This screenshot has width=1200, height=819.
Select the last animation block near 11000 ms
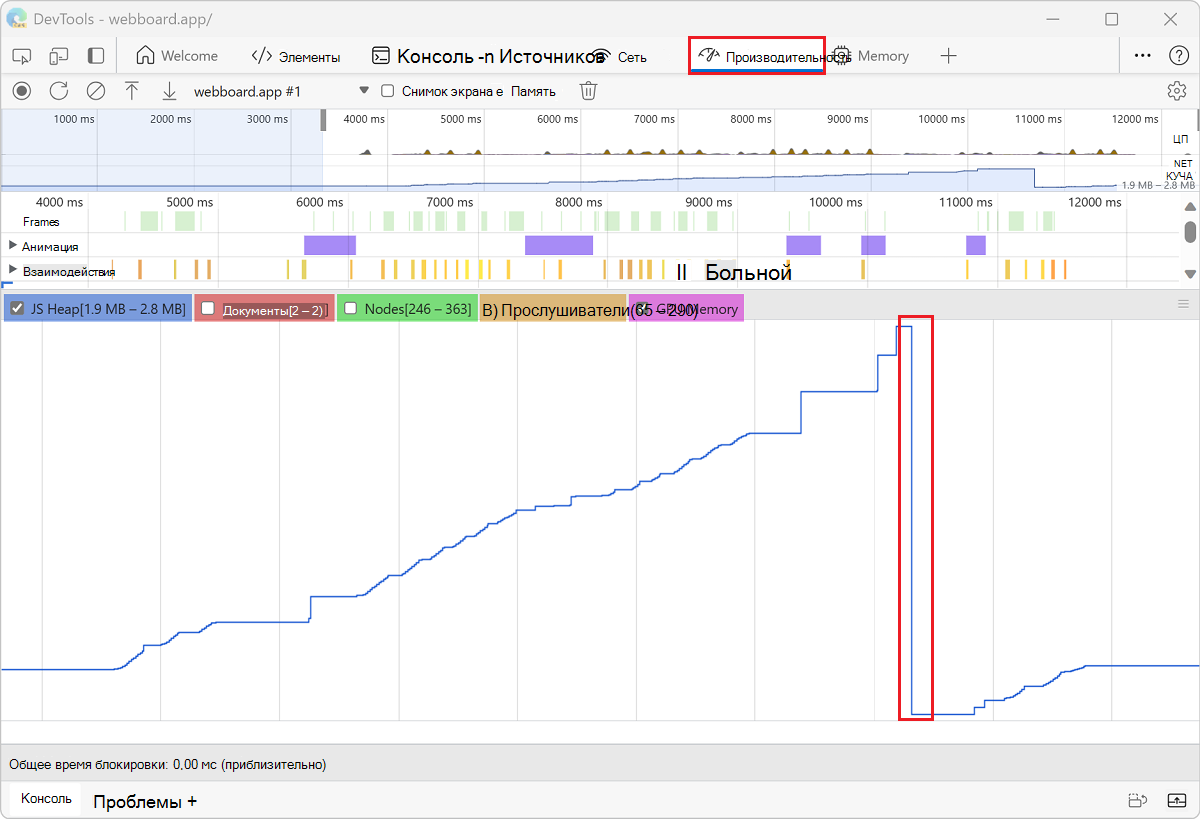pos(976,245)
